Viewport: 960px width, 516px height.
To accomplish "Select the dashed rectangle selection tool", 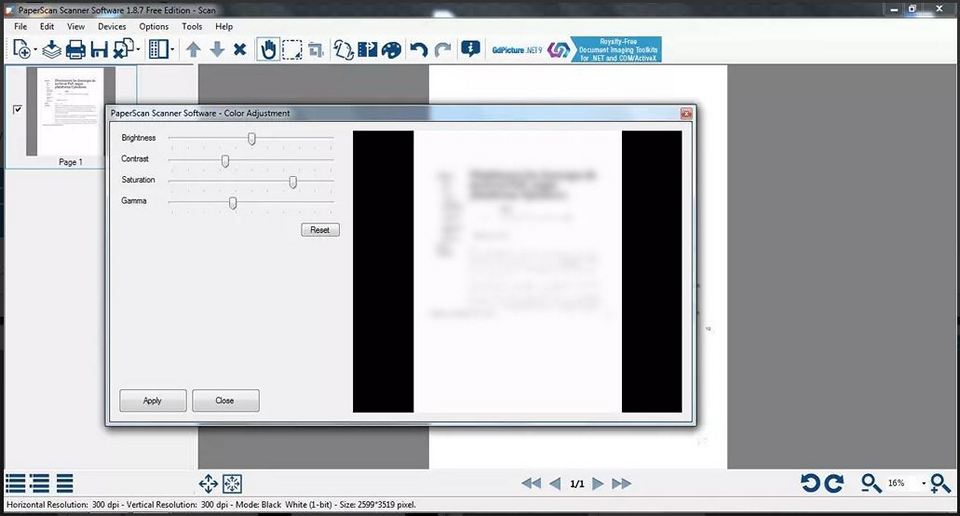I will pyautogui.click(x=292, y=50).
